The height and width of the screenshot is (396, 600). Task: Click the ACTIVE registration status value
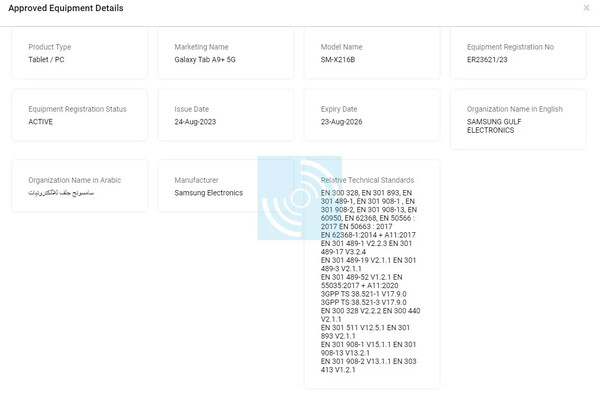(41, 122)
